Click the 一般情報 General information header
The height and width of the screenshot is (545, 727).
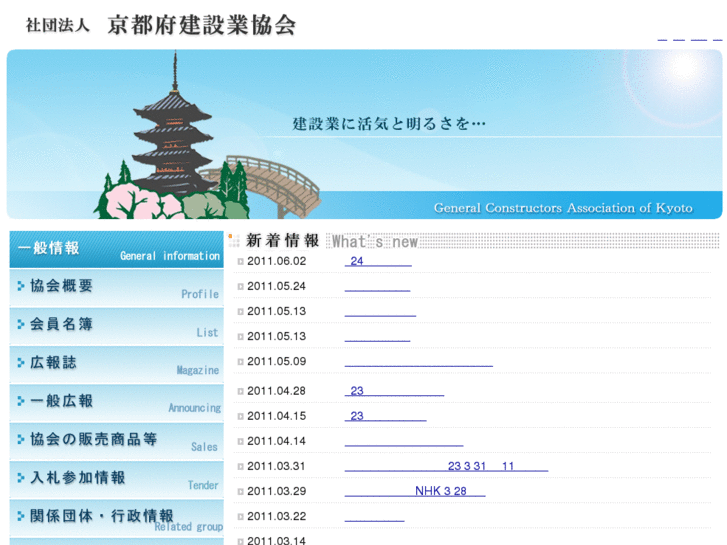[116, 249]
